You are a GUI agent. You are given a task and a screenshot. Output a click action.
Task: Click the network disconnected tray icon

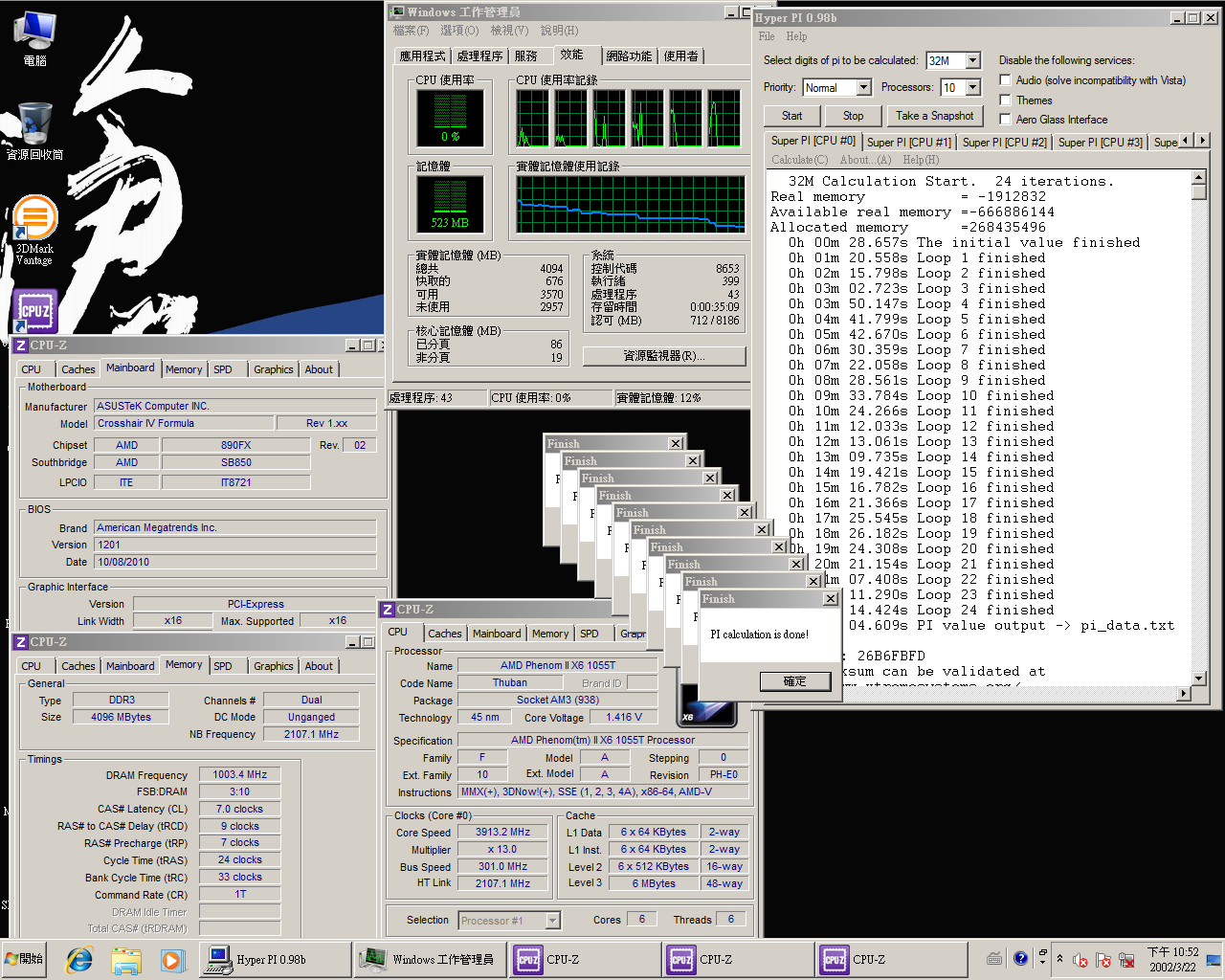[1126, 960]
